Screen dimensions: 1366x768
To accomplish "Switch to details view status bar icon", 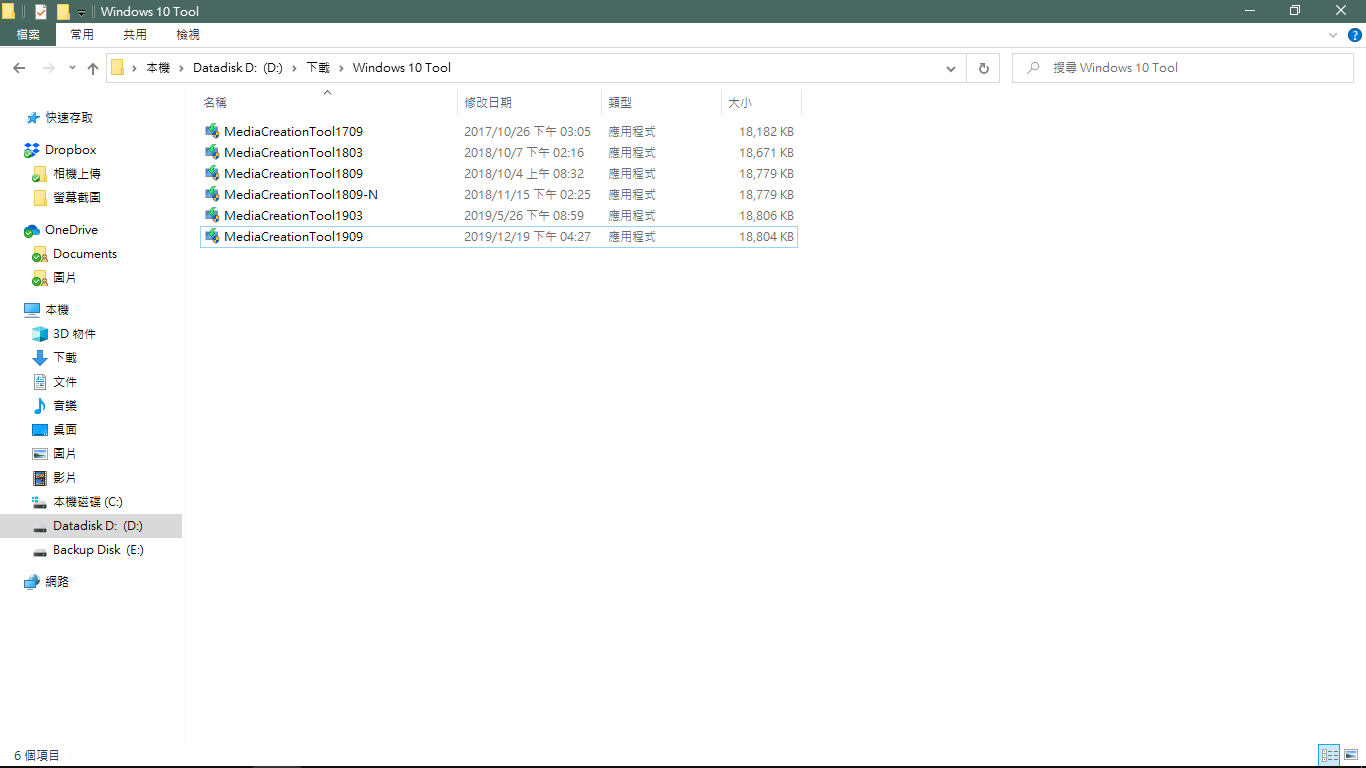I will point(1329,755).
